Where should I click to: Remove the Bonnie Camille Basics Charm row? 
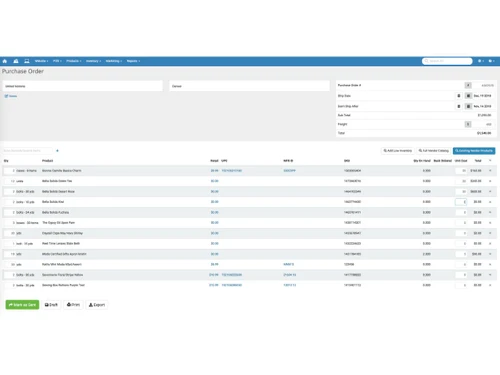[490, 171]
